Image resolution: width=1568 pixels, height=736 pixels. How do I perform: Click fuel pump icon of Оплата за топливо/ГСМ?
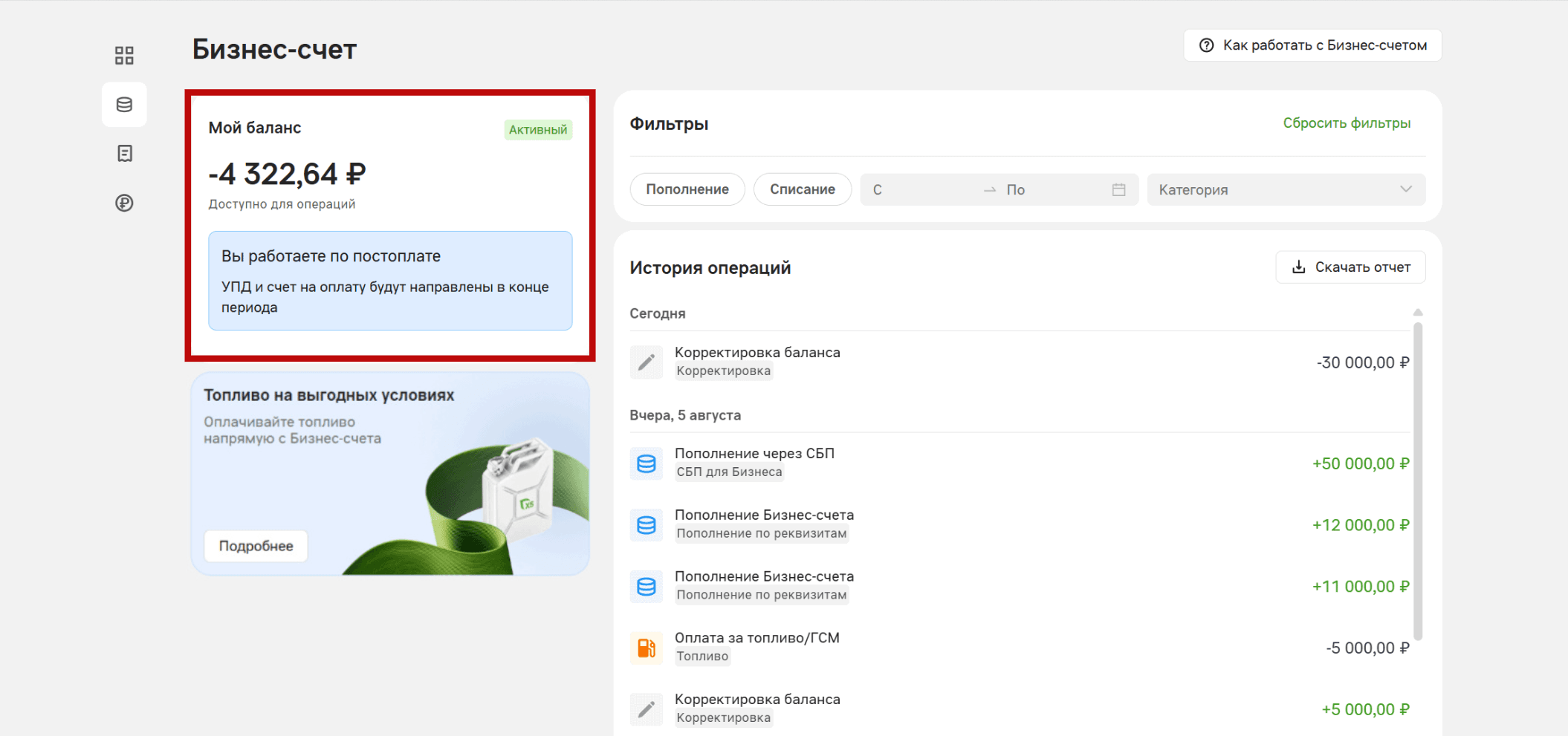[647, 648]
